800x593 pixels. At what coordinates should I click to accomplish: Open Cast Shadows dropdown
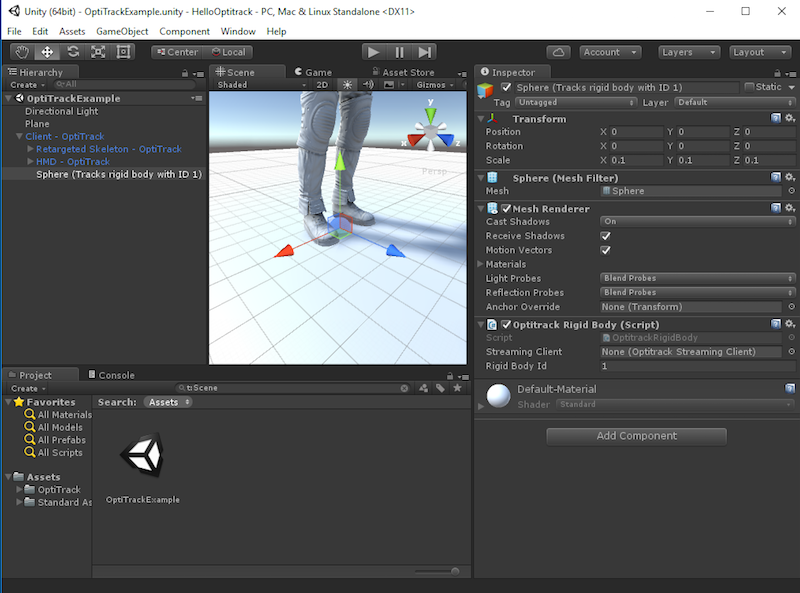coord(697,221)
